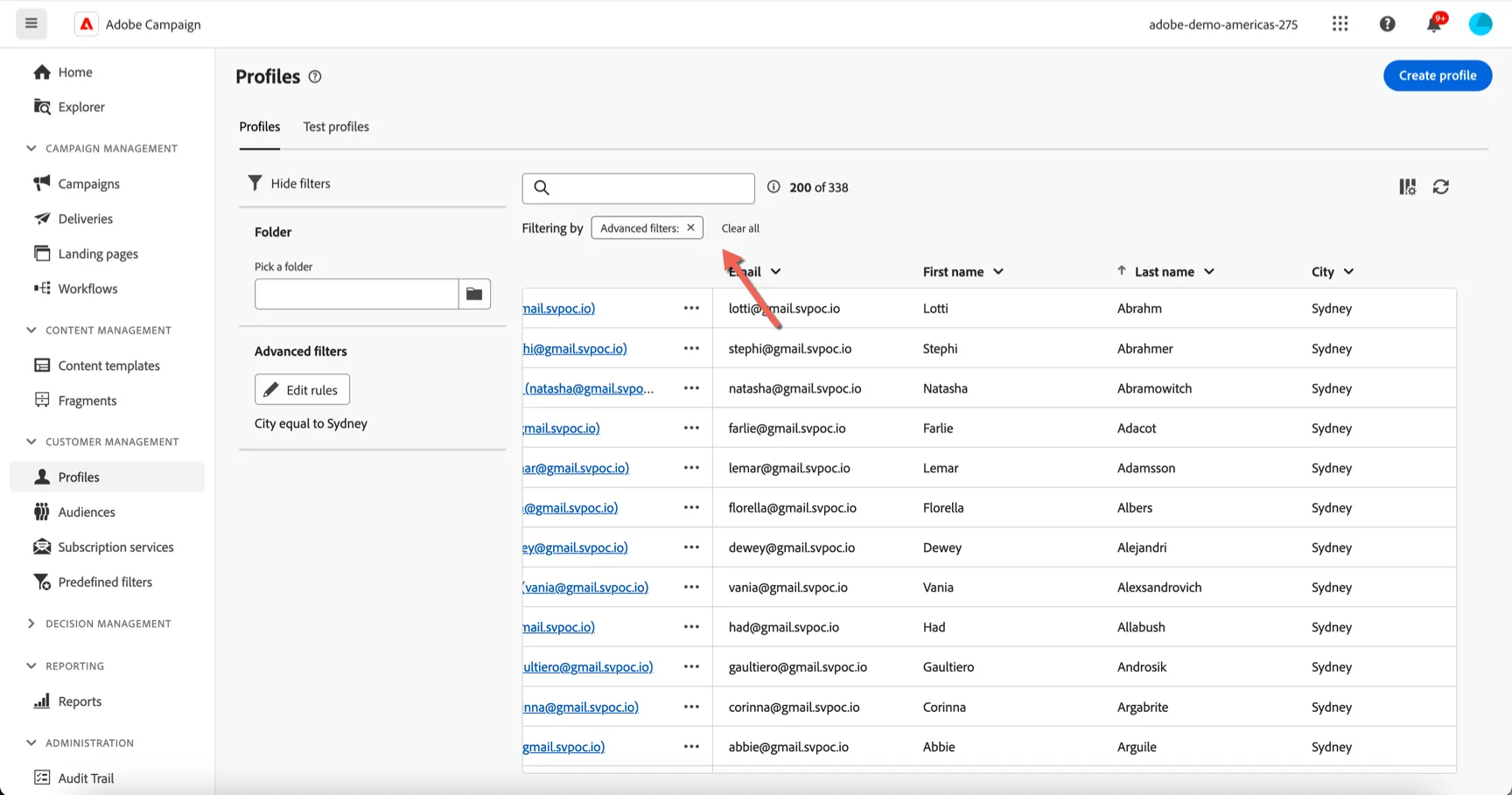Open the help question mark menu
Viewport: 1512px width, 795px height.
pos(1387,24)
